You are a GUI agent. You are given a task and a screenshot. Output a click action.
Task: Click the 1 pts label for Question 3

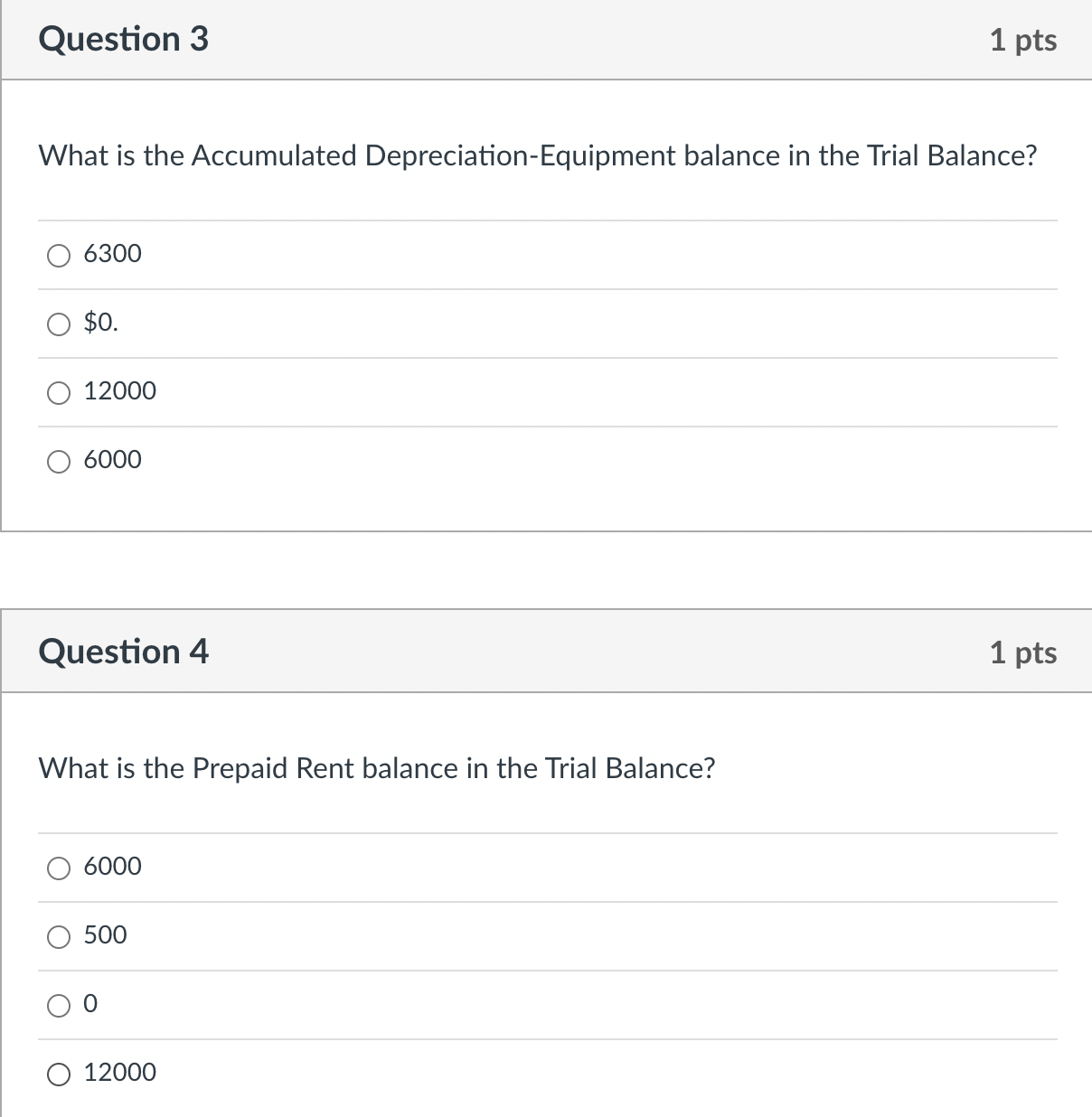tap(1023, 40)
